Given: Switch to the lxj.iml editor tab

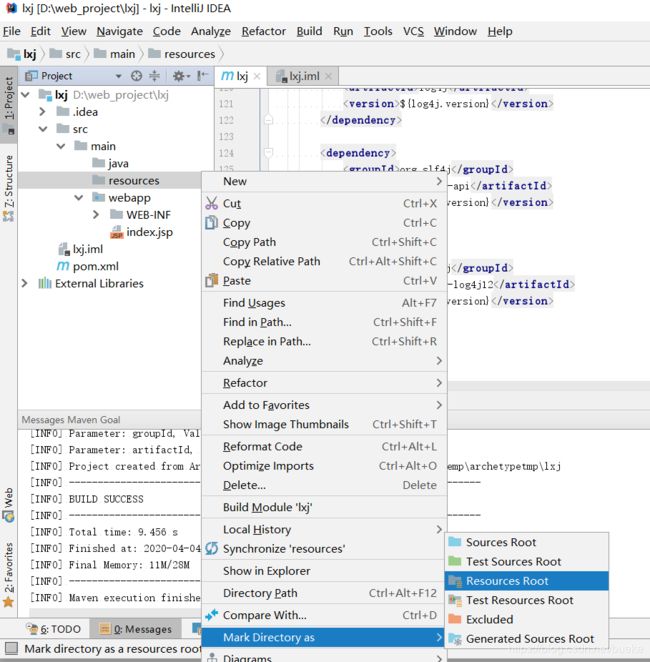Looking at the screenshot, I should click(303, 76).
